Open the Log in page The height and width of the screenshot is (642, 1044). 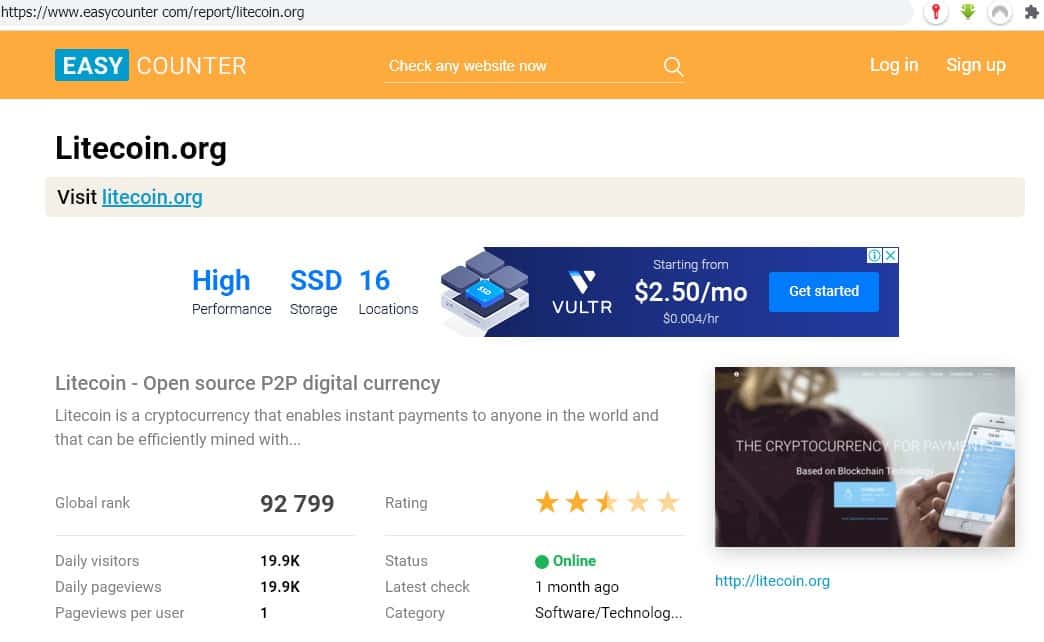coord(893,65)
